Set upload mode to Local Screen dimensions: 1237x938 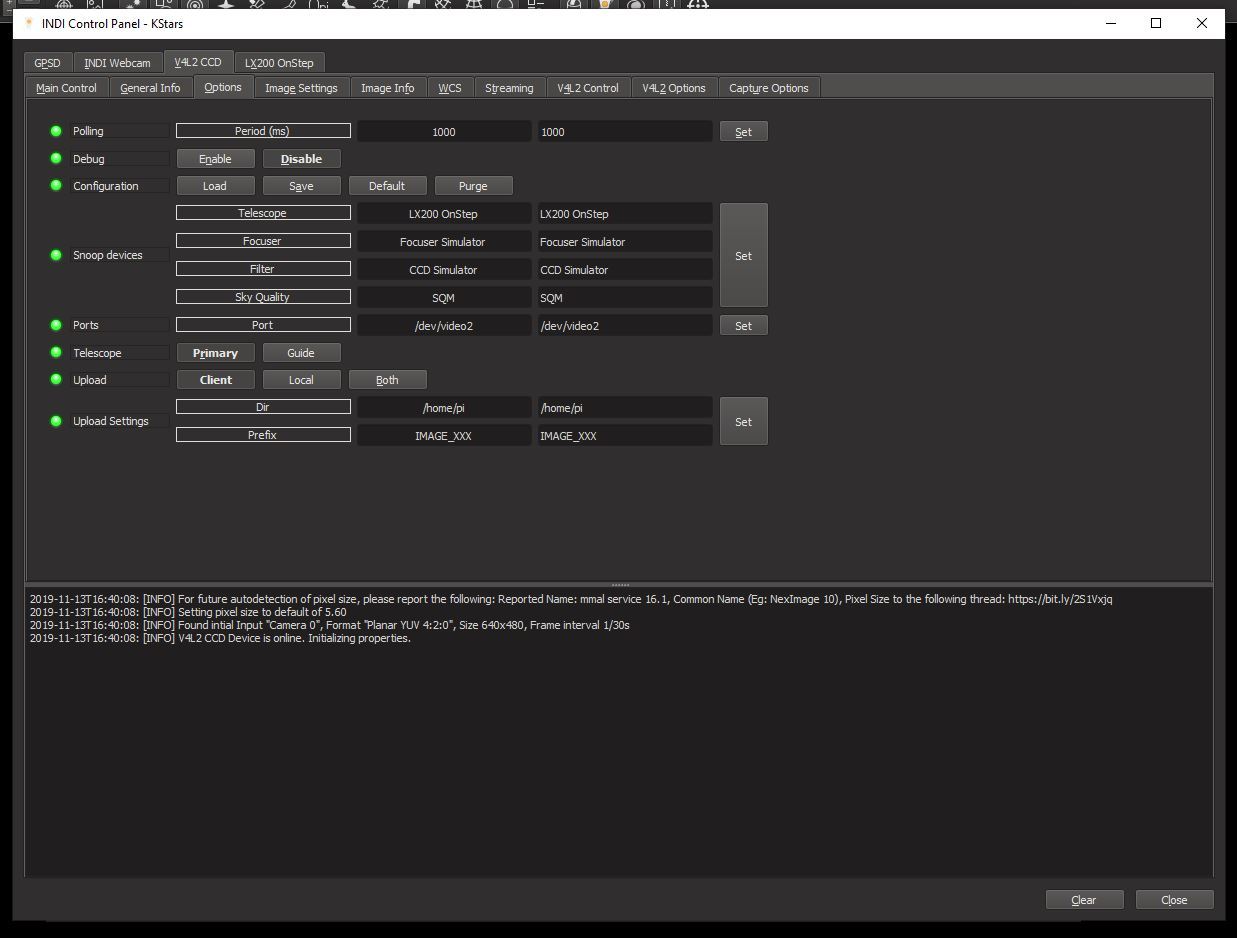(x=301, y=380)
